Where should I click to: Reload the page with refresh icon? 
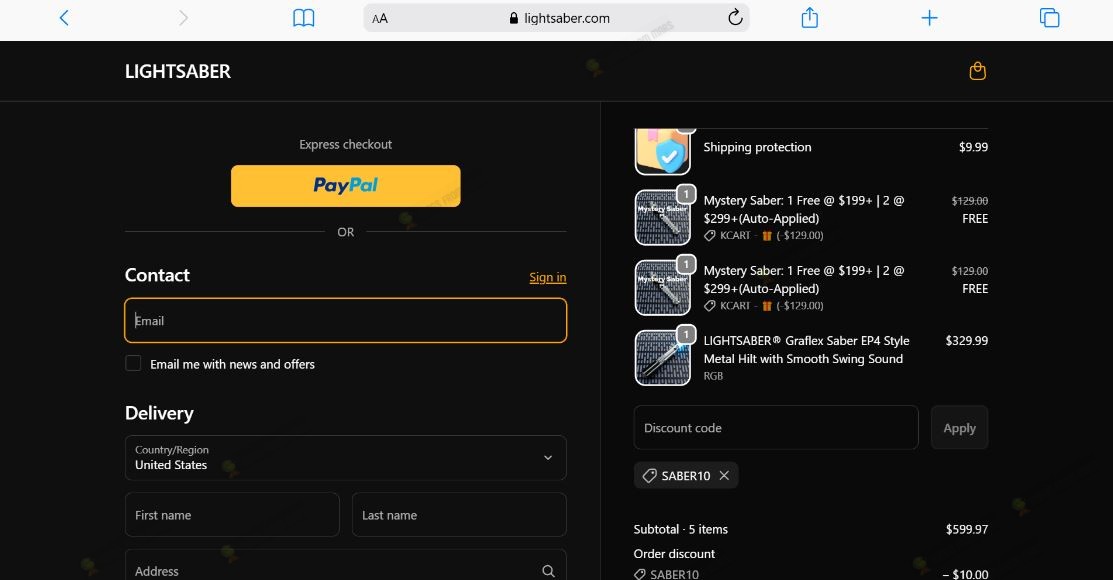point(735,18)
